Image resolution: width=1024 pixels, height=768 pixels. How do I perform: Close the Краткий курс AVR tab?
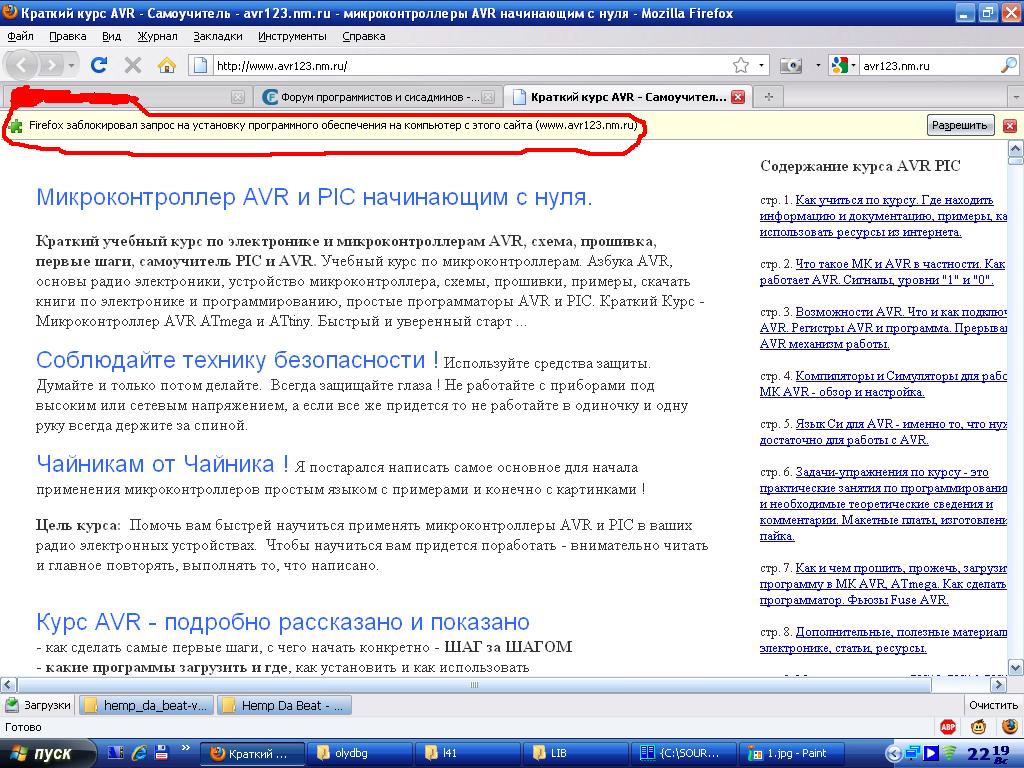click(x=738, y=97)
